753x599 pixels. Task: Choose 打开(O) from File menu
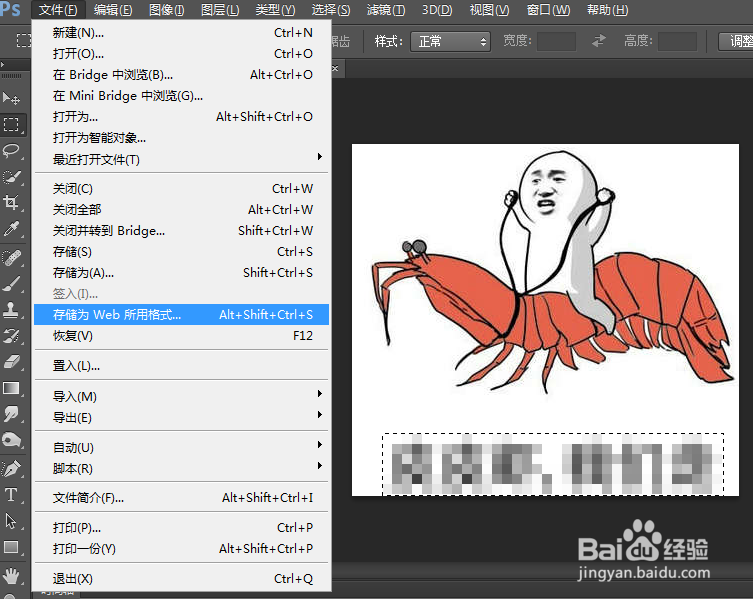click(x=182, y=54)
